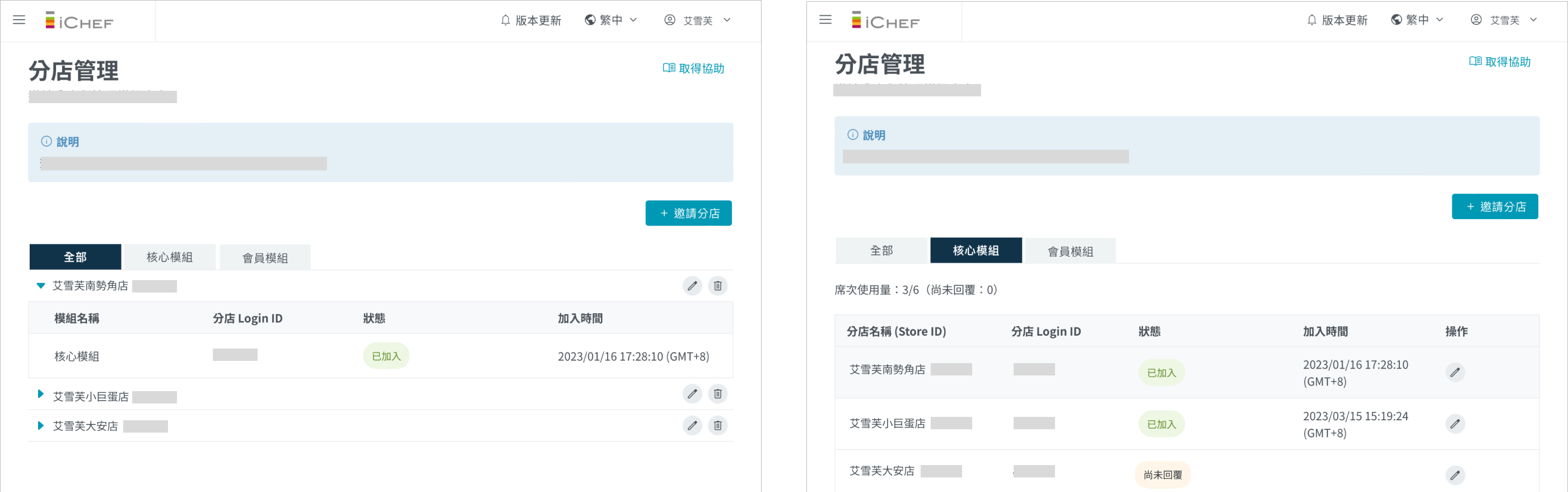Click the pencil next to the 艾雪芙小巨蛋店 trash icon
Image resolution: width=1568 pixels, height=492 pixels.
(x=692, y=394)
